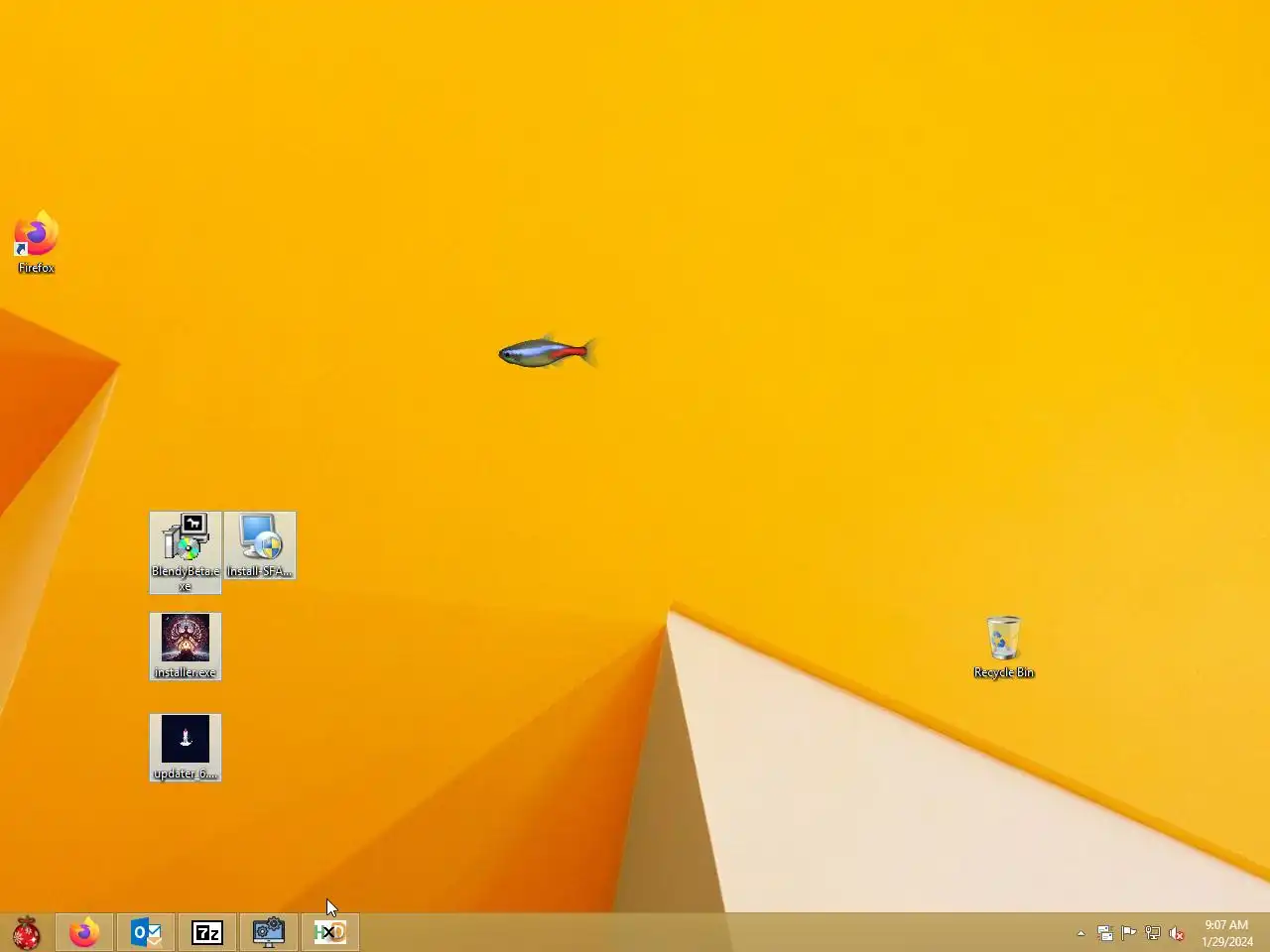
Task: Open the clock showing 9:07 AM
Action: [1226, 933]
